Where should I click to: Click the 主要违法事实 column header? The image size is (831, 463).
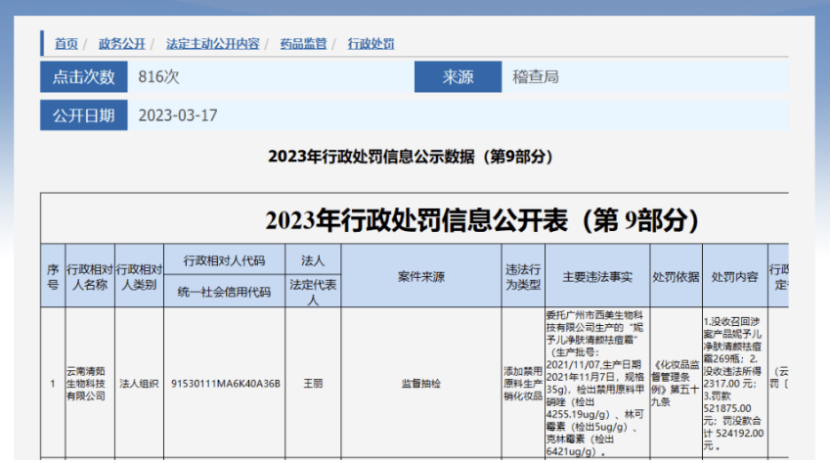(x=597, y=276)
